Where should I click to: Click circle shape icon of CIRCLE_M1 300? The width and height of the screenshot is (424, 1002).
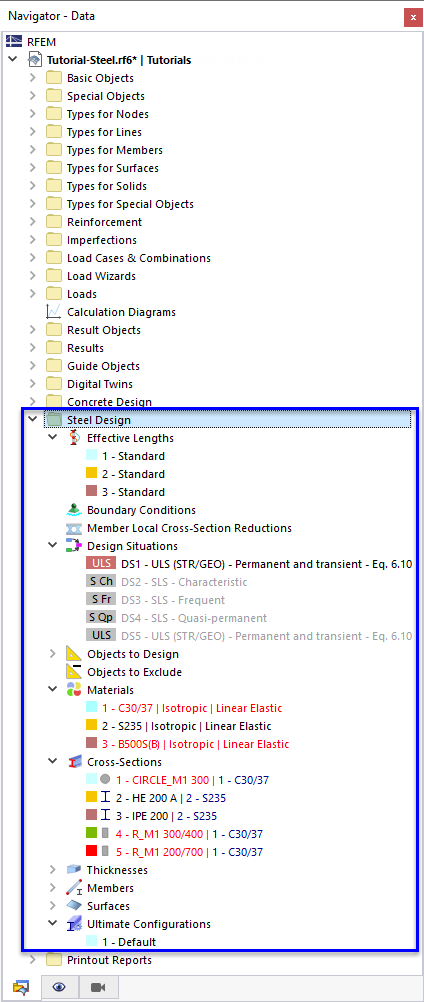point(106,780)
